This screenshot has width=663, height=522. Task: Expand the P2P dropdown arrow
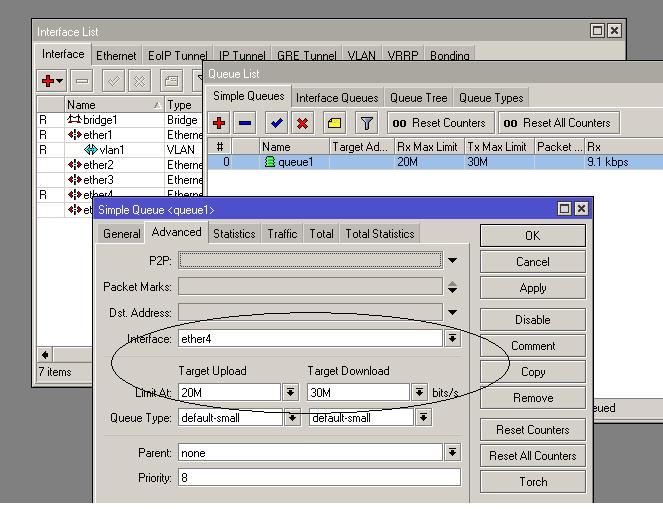[452, 260]
